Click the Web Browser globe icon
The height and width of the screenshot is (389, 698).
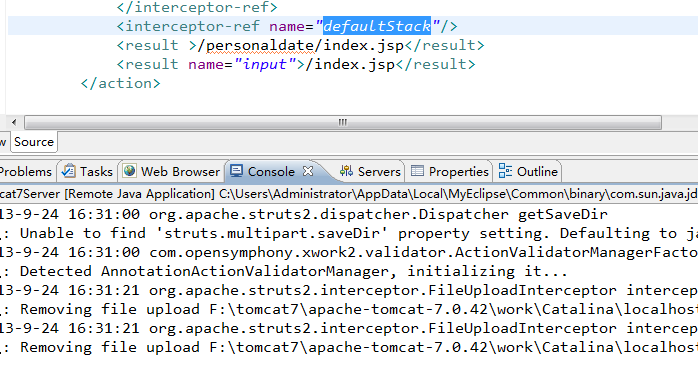tap(130, 171)
